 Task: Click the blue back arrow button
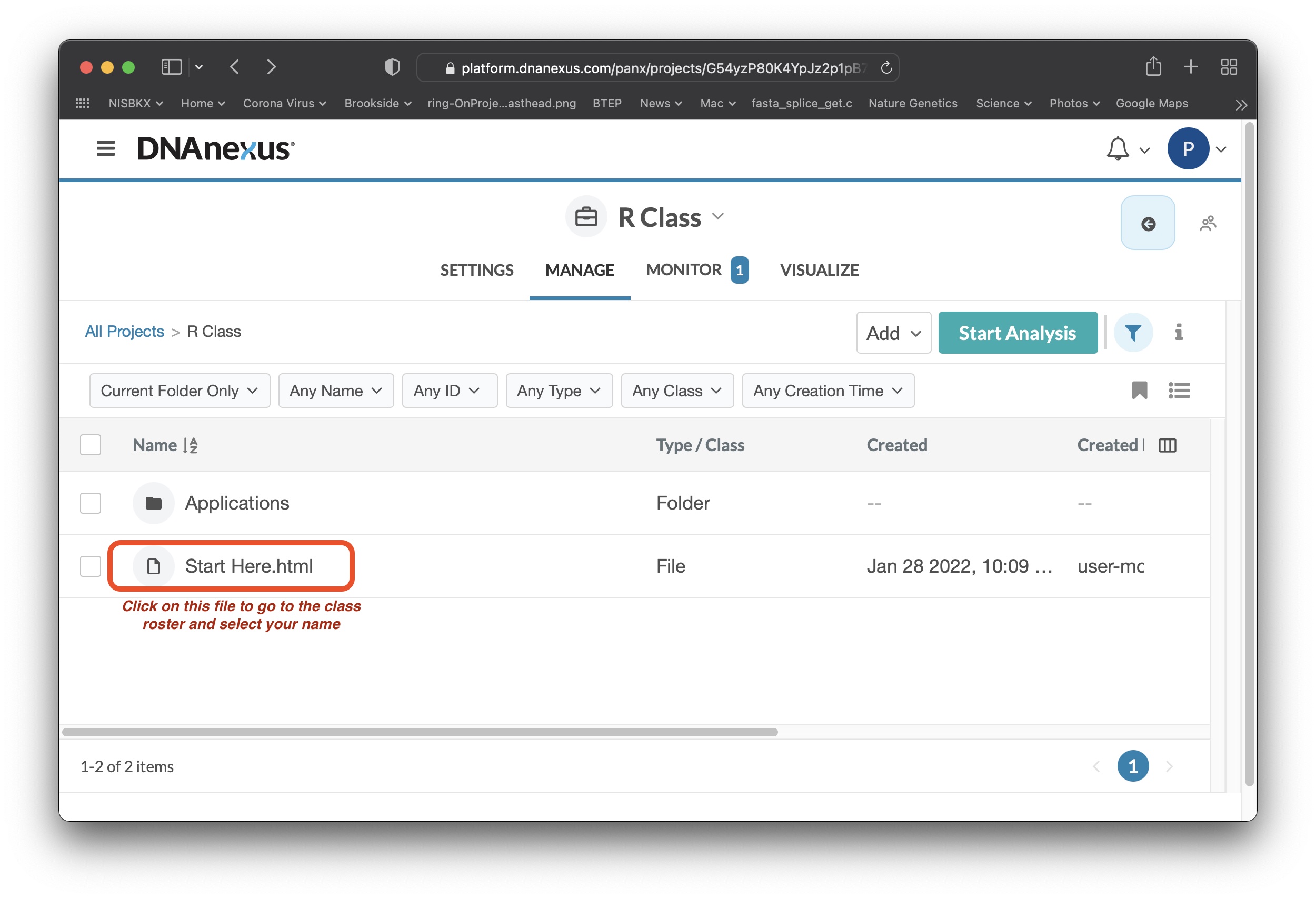coord(1147,224)
